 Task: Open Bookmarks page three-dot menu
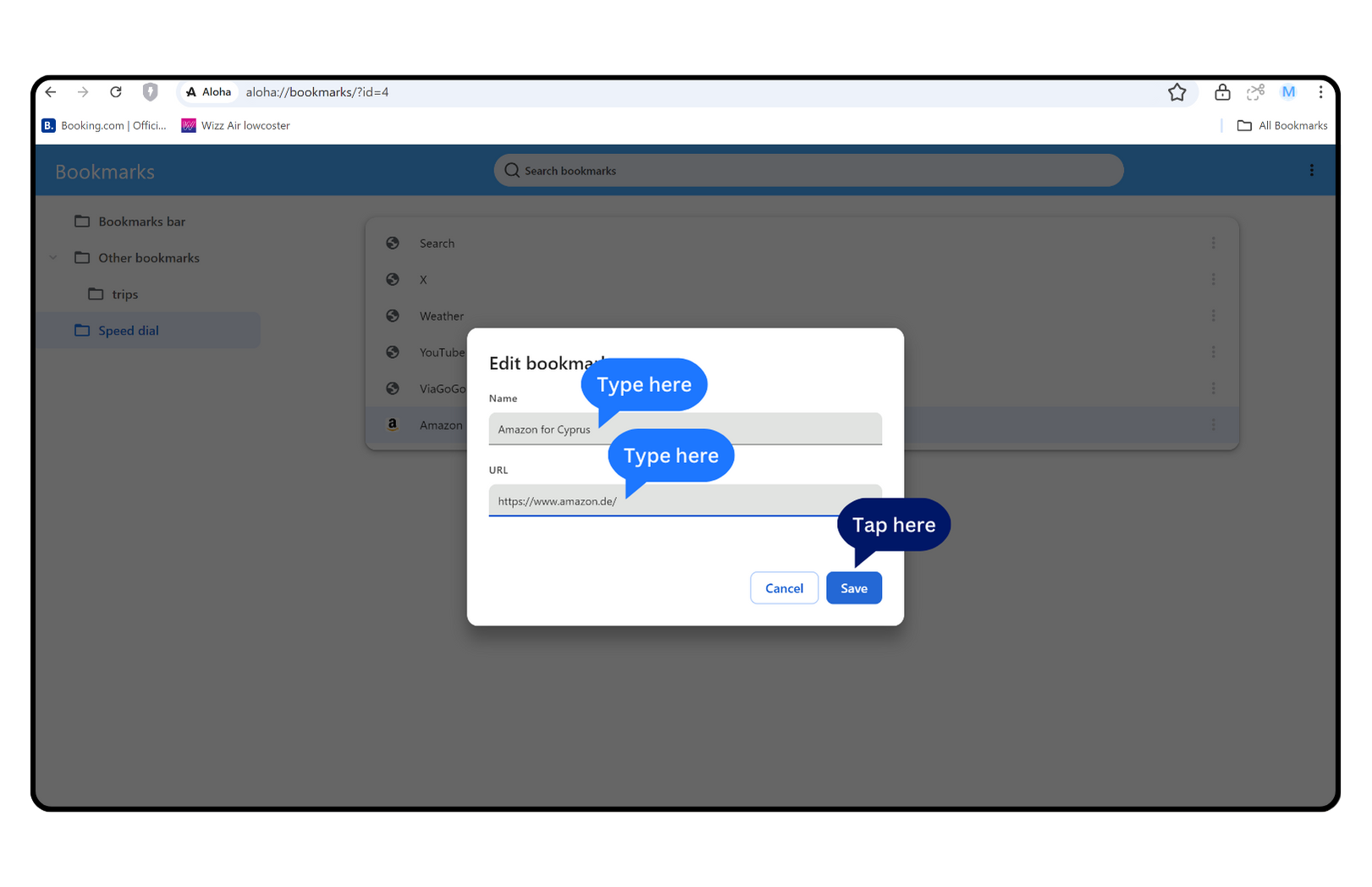(1312, 170)
